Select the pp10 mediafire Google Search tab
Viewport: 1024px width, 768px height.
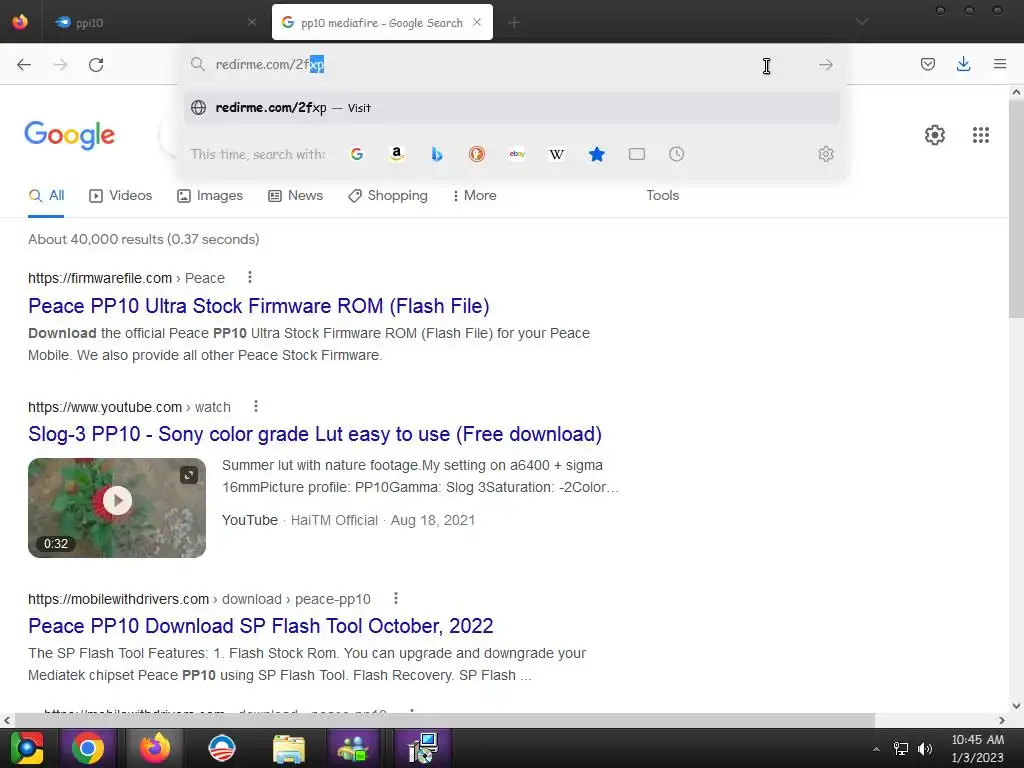[x=382, y=22]
